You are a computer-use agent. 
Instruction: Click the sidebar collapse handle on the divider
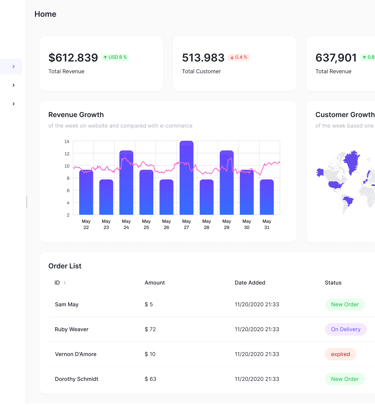[x=27, y=202]
